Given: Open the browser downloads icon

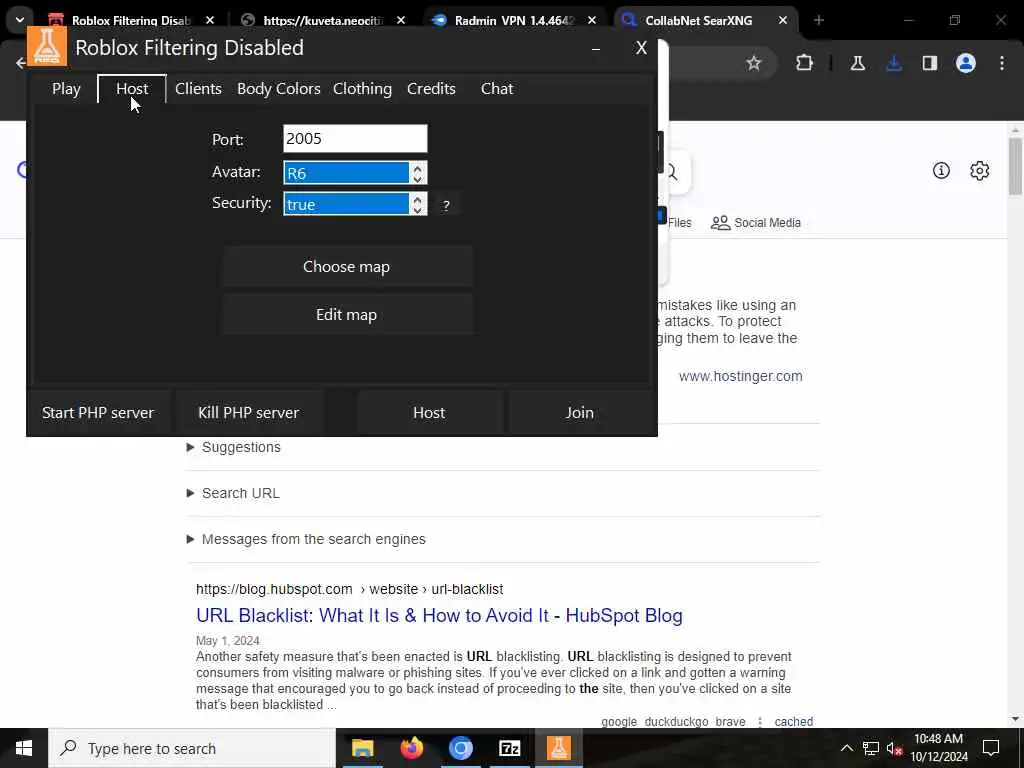Looking at the screenshot, I should tap(894, 63).
